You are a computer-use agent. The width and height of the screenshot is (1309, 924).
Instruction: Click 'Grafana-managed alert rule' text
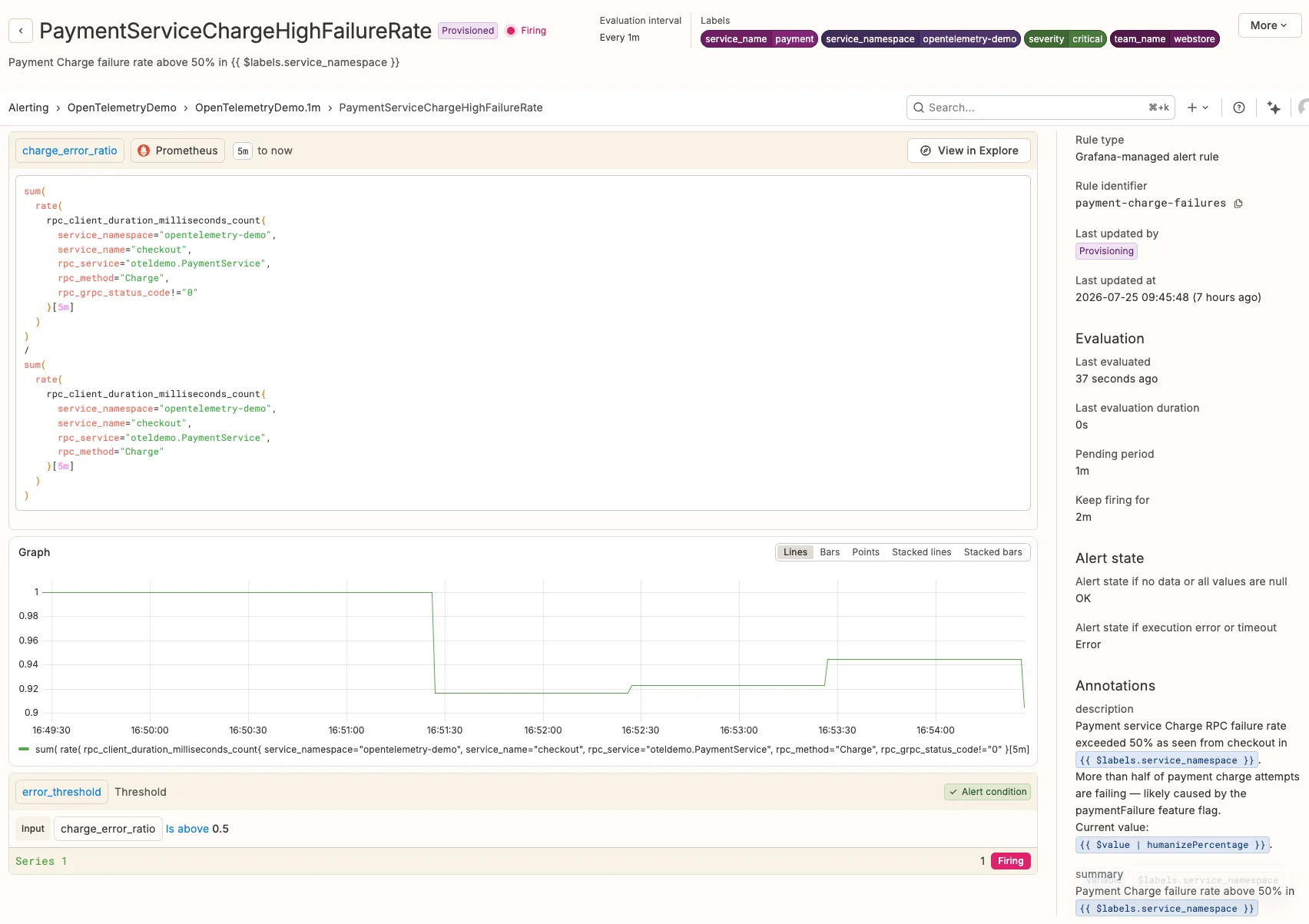(x=1147, y=157)
